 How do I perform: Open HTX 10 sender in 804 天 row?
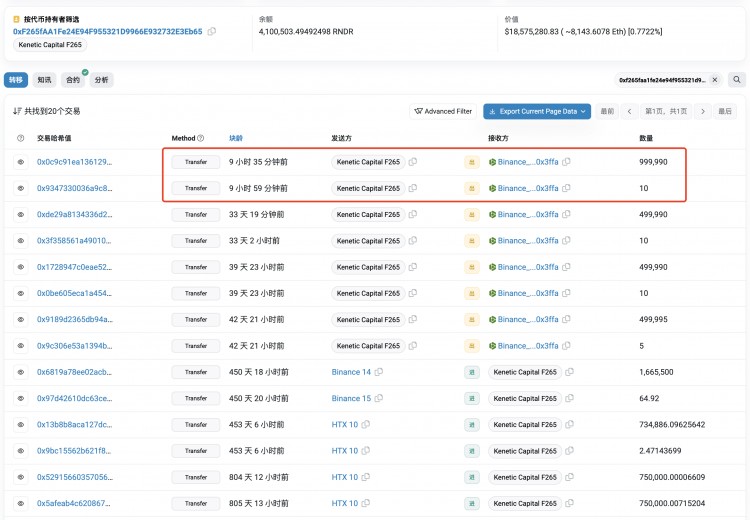(345, 477)
